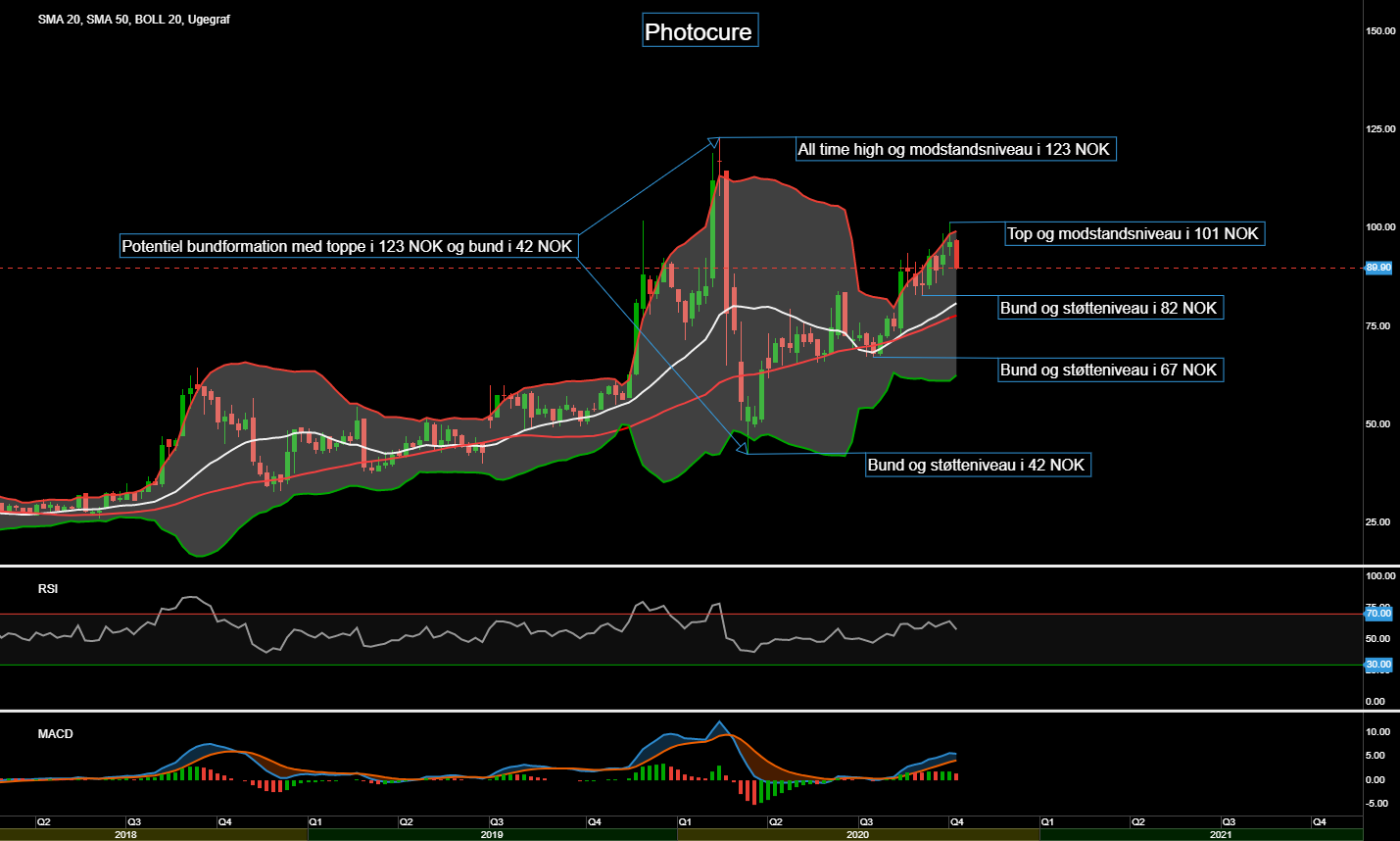The height and width of the screenshot is (841, 1400).
Task: Click the Q1 marker for 2020
Action: 685,822
